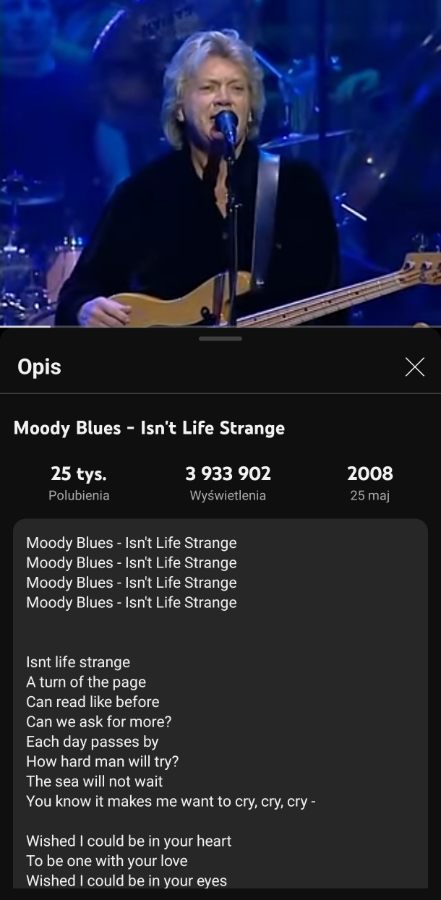Tap the lyric line 'Isnt life strange'
The height and width of the screenshot is (900, 441).
pos(78,662)
